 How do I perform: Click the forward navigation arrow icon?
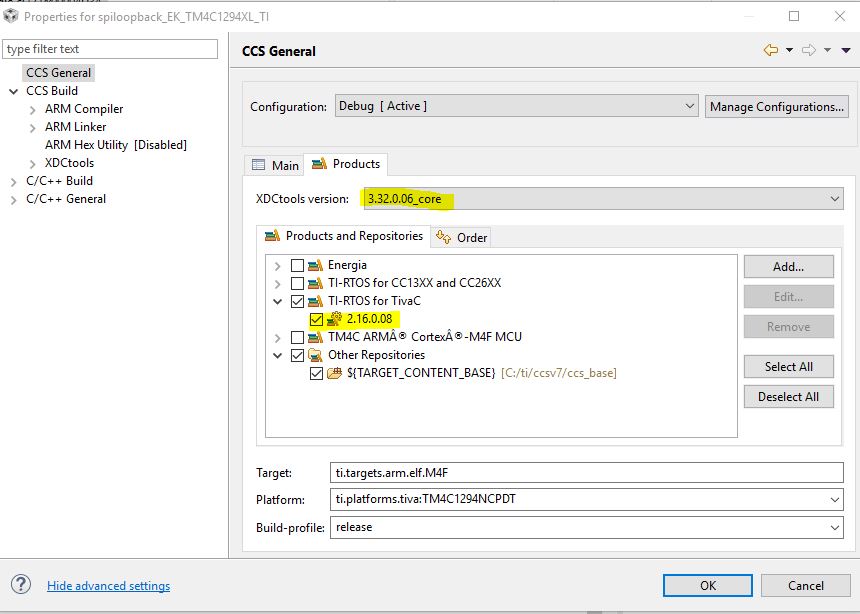pos(808,51)
